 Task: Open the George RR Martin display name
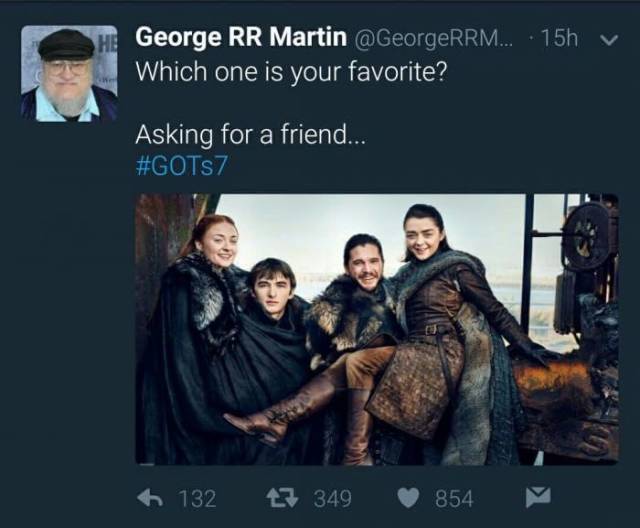tap(240, 38)
